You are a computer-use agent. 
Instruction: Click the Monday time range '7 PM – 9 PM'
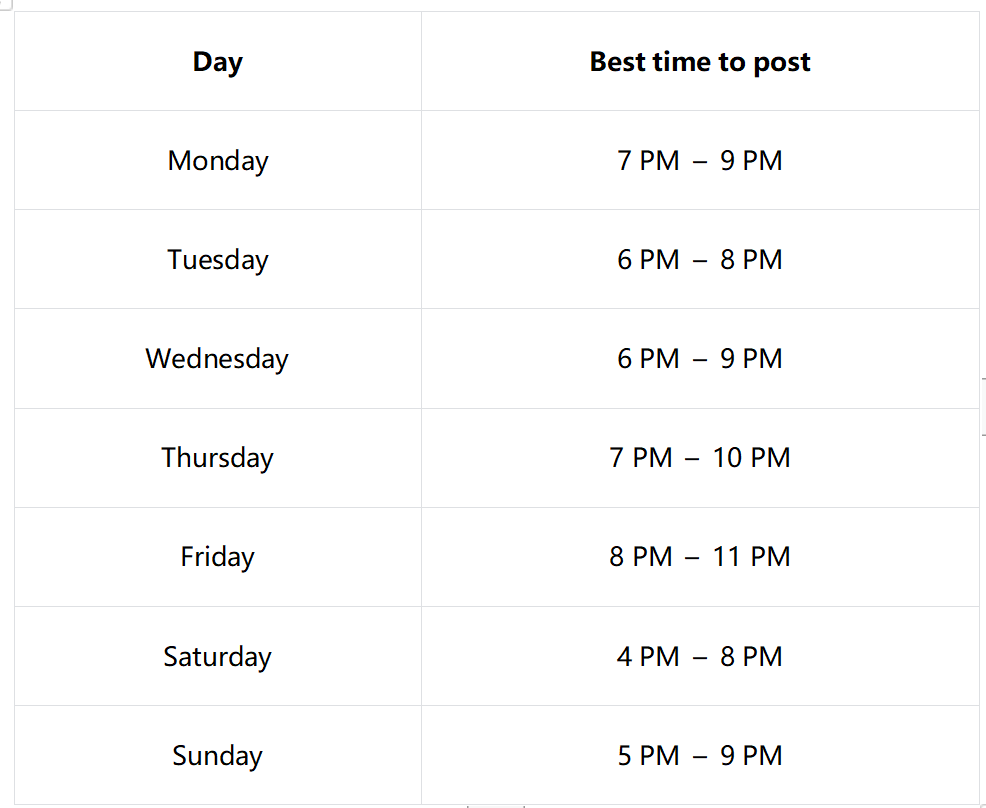(700, 161)
